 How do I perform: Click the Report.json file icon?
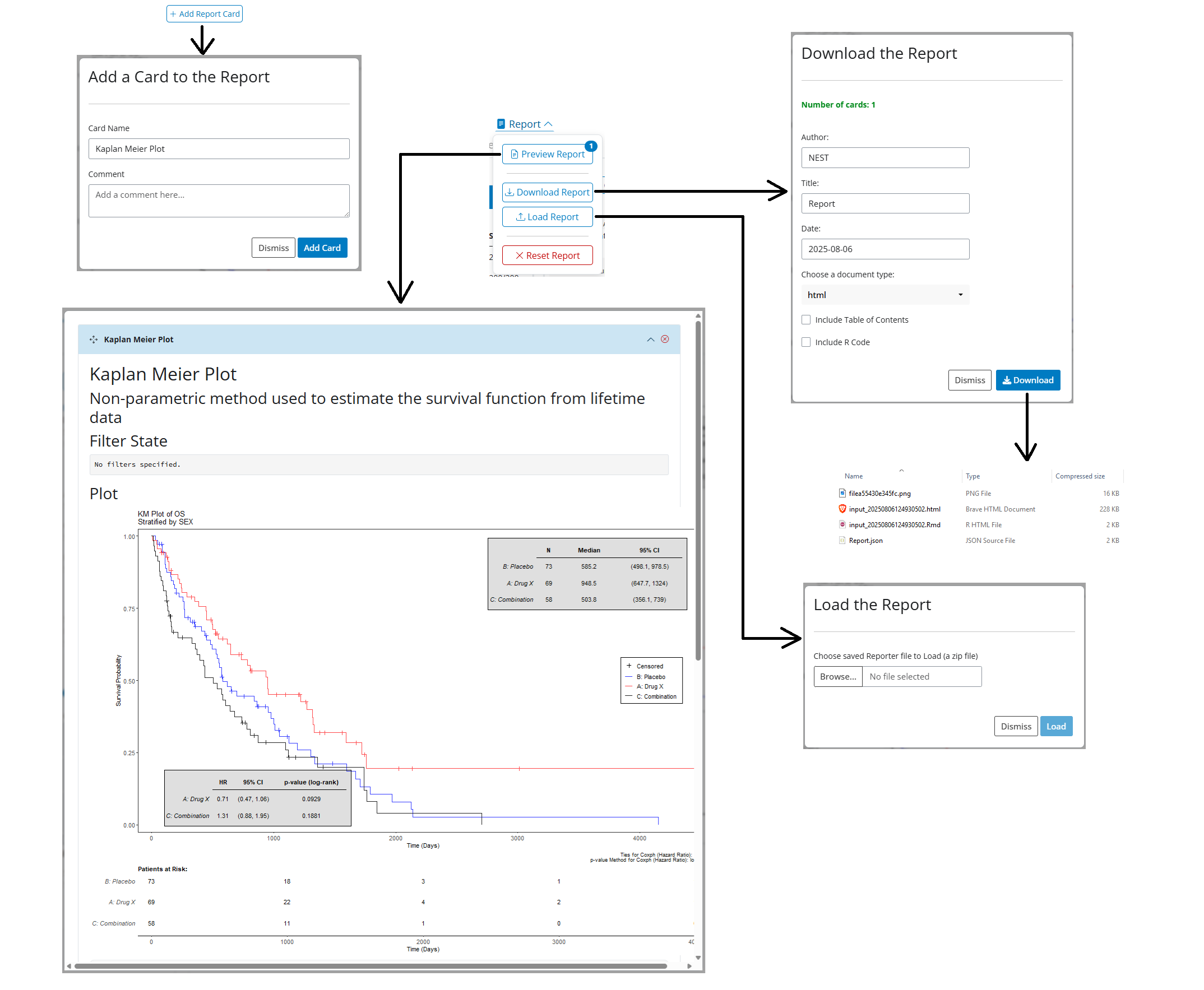(x=842, y=541)
